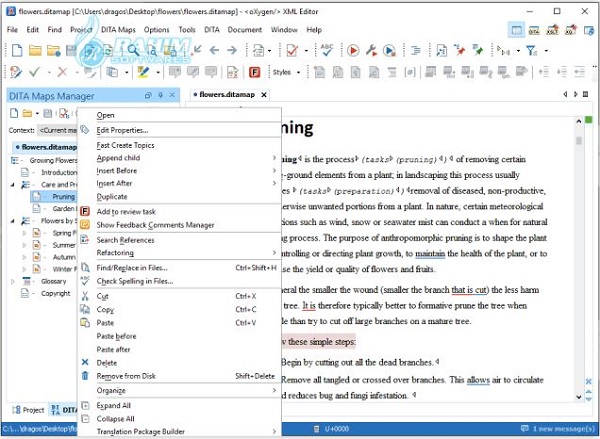Click the green Accept change checkmark icon

(34, 72)
